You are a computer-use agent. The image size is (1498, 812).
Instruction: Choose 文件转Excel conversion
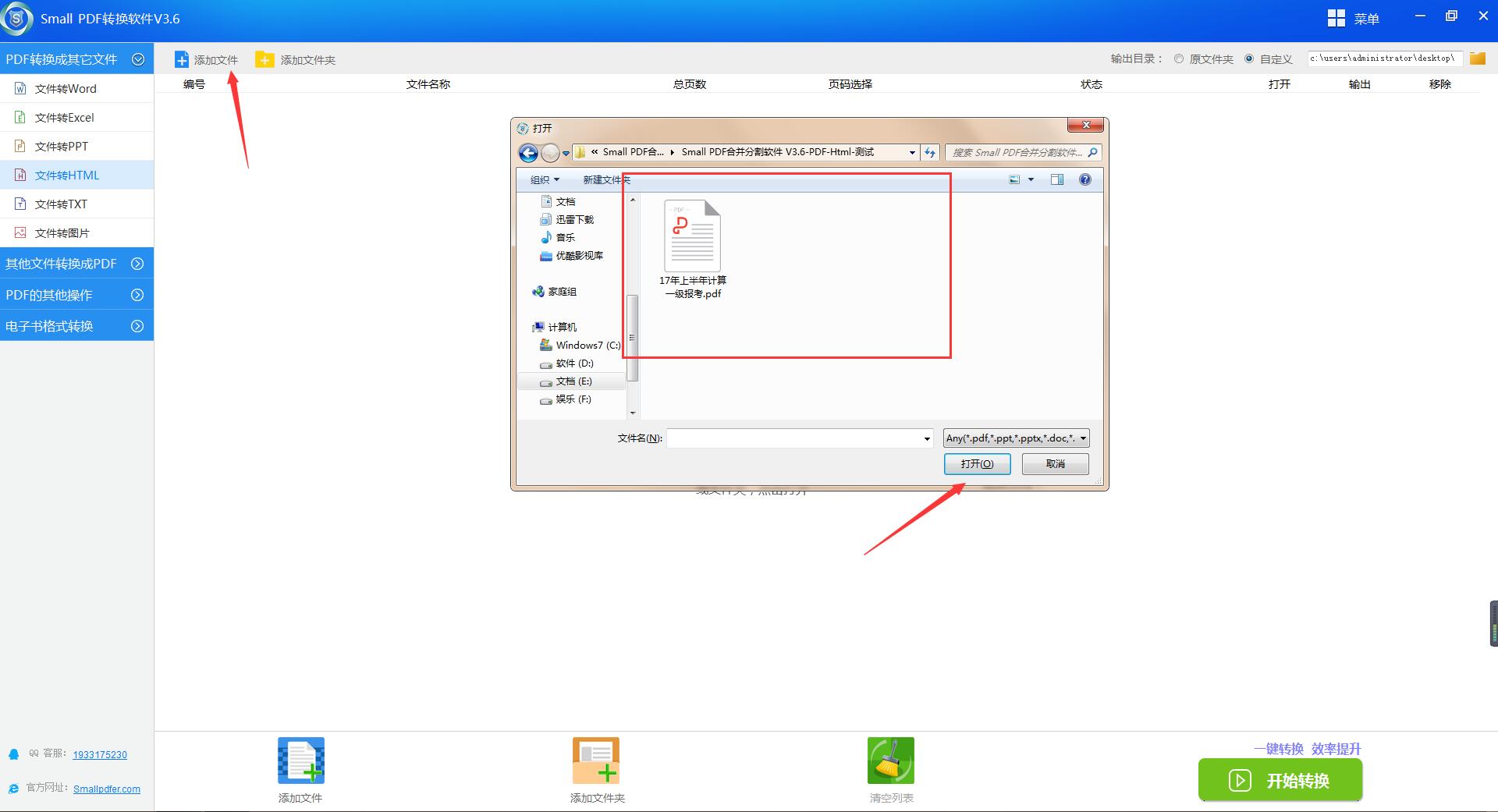[x=76, y=118]
